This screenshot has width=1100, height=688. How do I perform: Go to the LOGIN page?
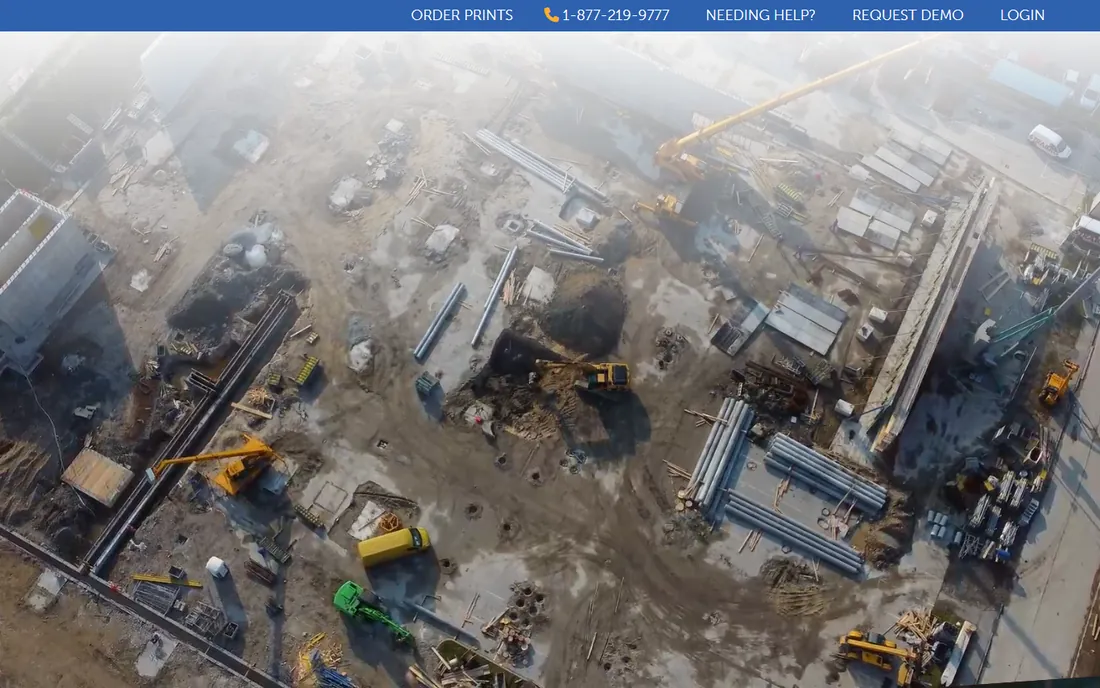[1022, 15]
